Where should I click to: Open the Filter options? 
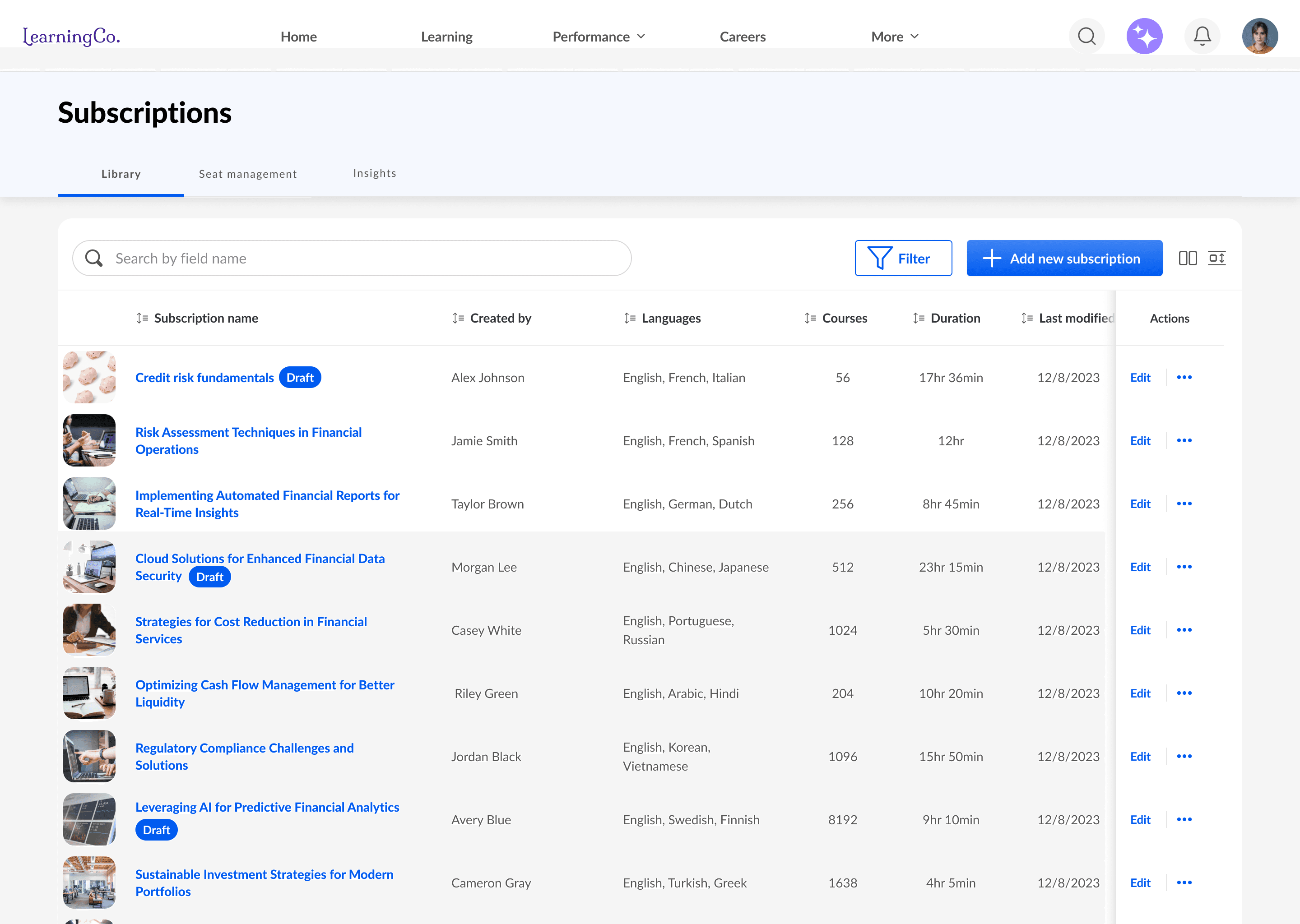903,259
